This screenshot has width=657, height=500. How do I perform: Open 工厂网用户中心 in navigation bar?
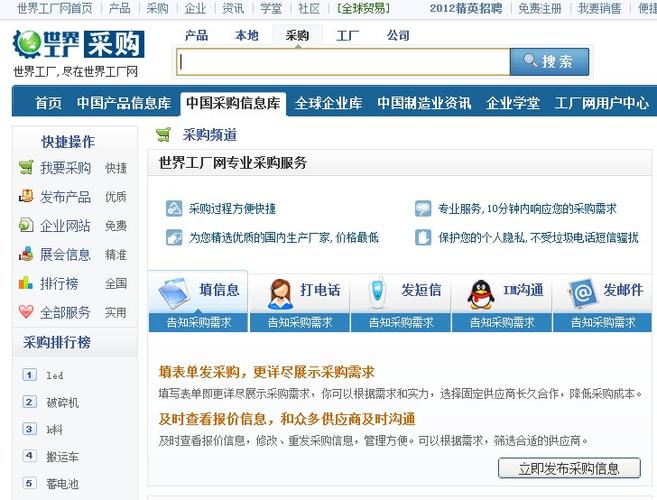pyautogui.click(x=602, y=103)
